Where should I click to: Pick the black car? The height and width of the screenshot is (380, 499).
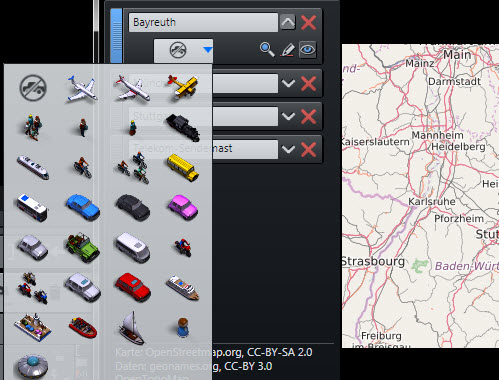pos(133,208)
